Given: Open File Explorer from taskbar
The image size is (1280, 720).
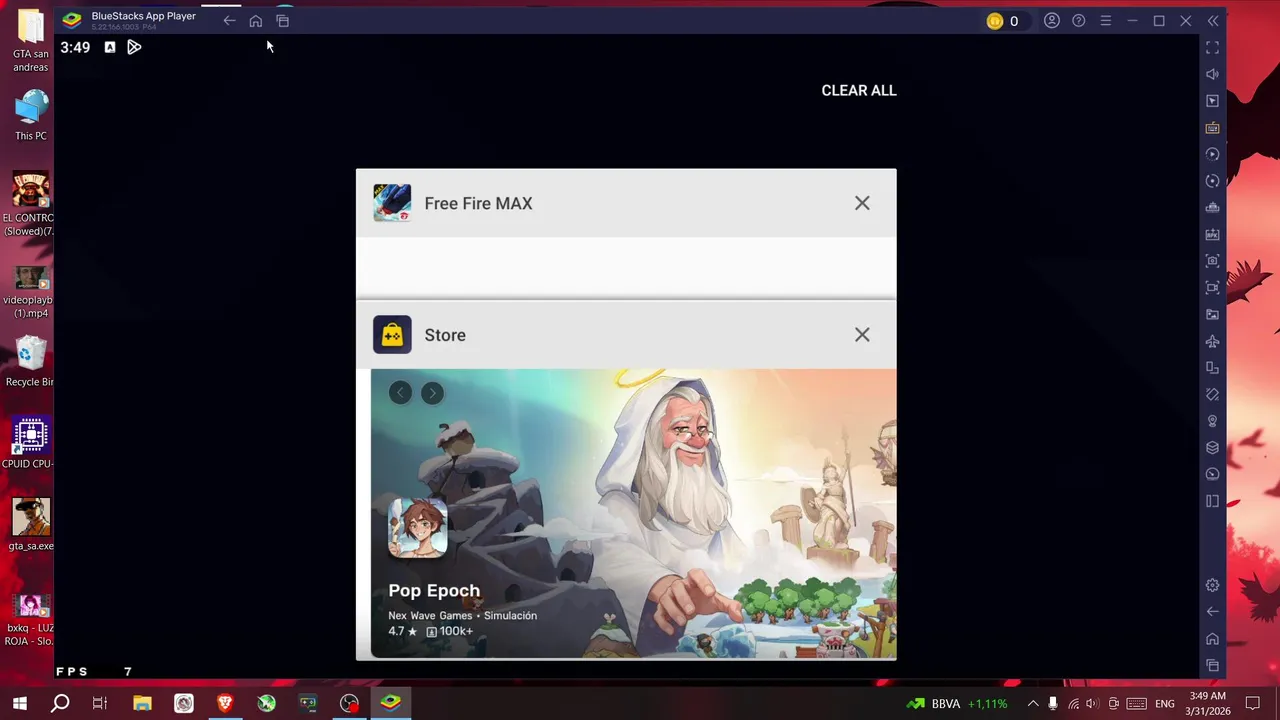Looking at the screenshot, I should point(142,703).
